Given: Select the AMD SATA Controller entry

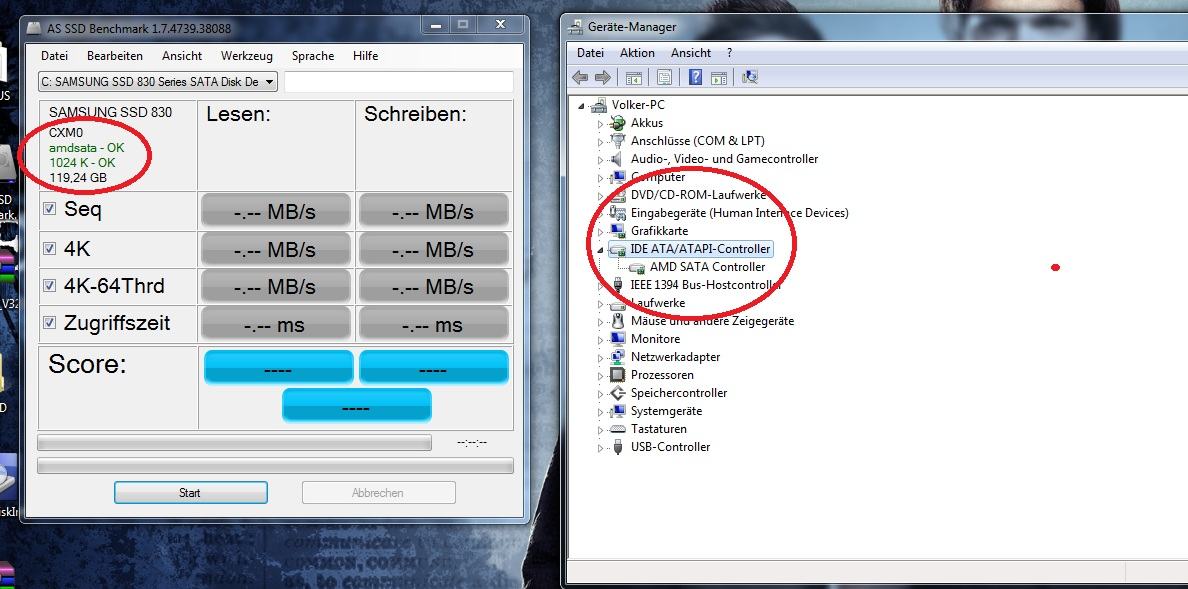Looking at the screenshot, I should [x=707, y=267].
